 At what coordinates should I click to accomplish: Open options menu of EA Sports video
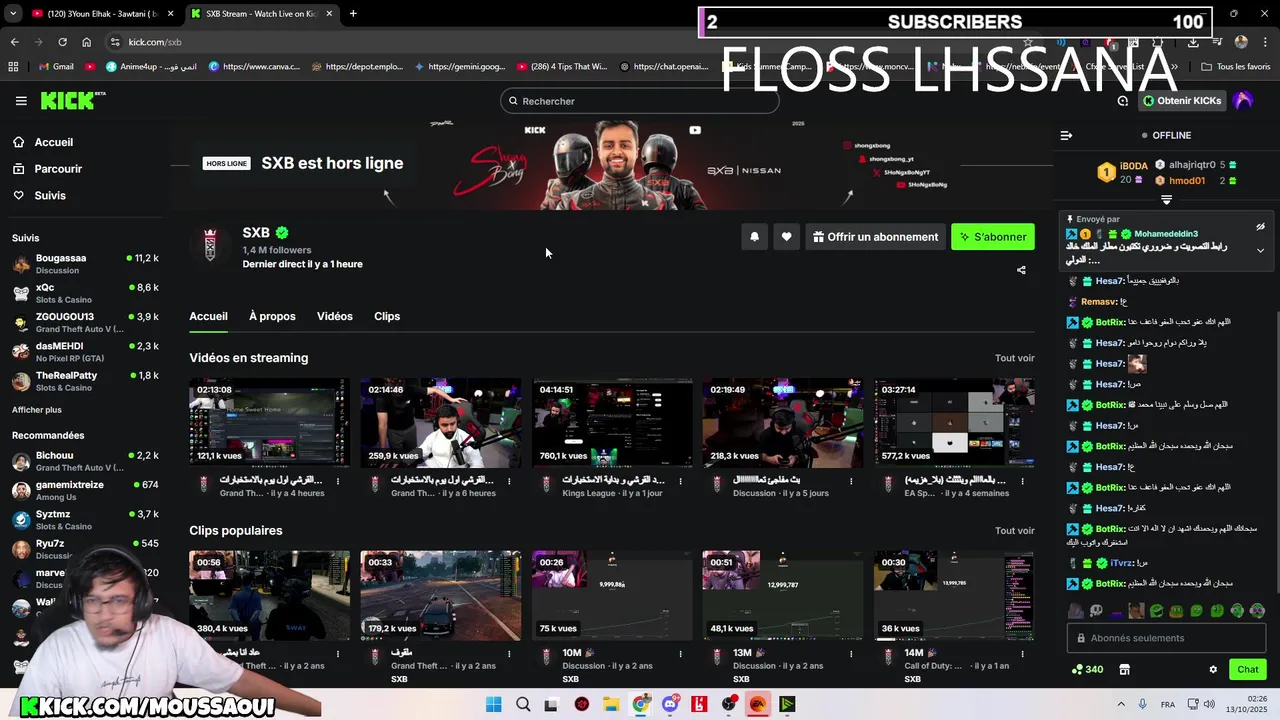coord(1022,481)
